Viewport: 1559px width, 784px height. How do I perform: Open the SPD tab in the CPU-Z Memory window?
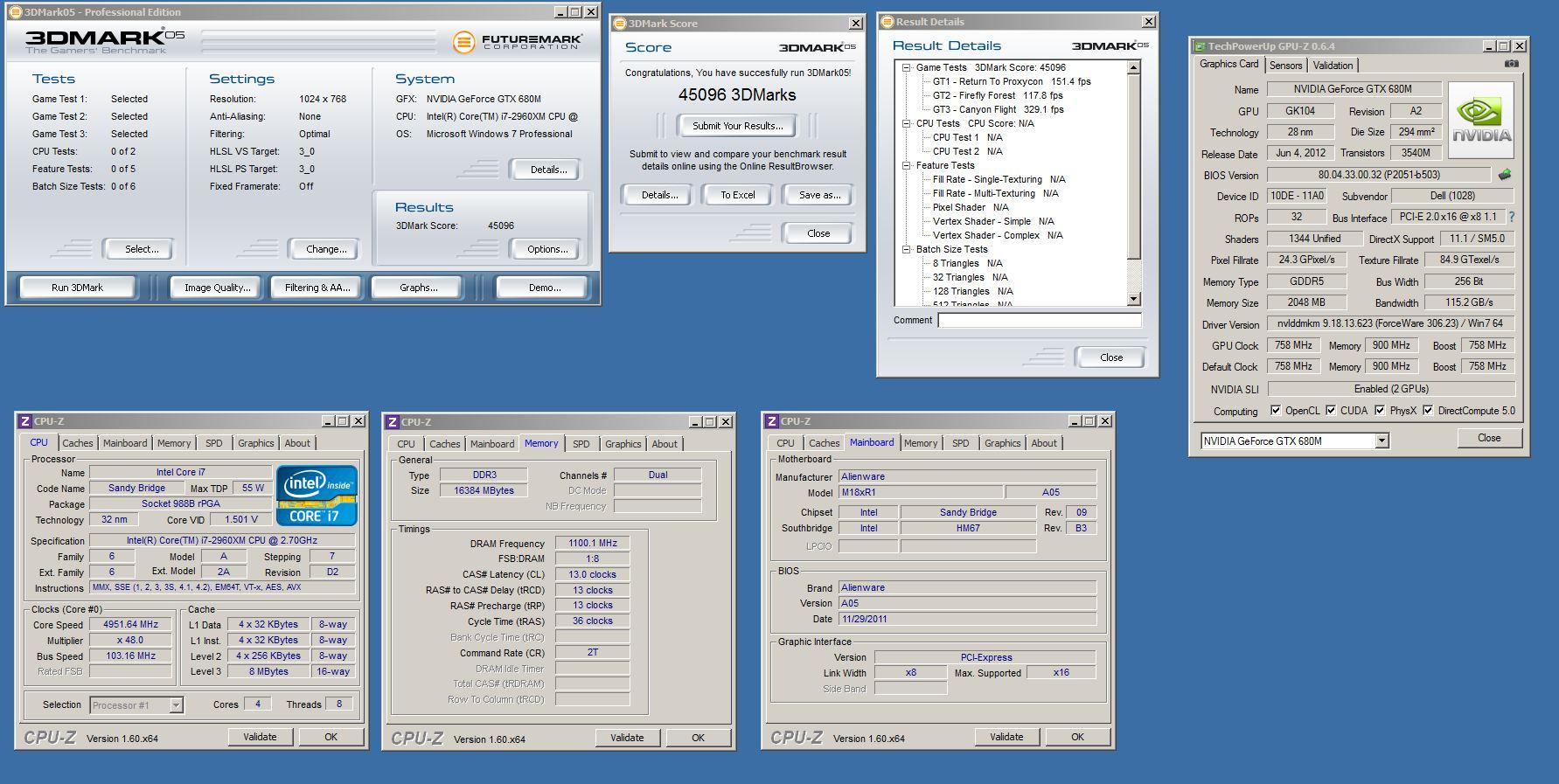[581, 444]
